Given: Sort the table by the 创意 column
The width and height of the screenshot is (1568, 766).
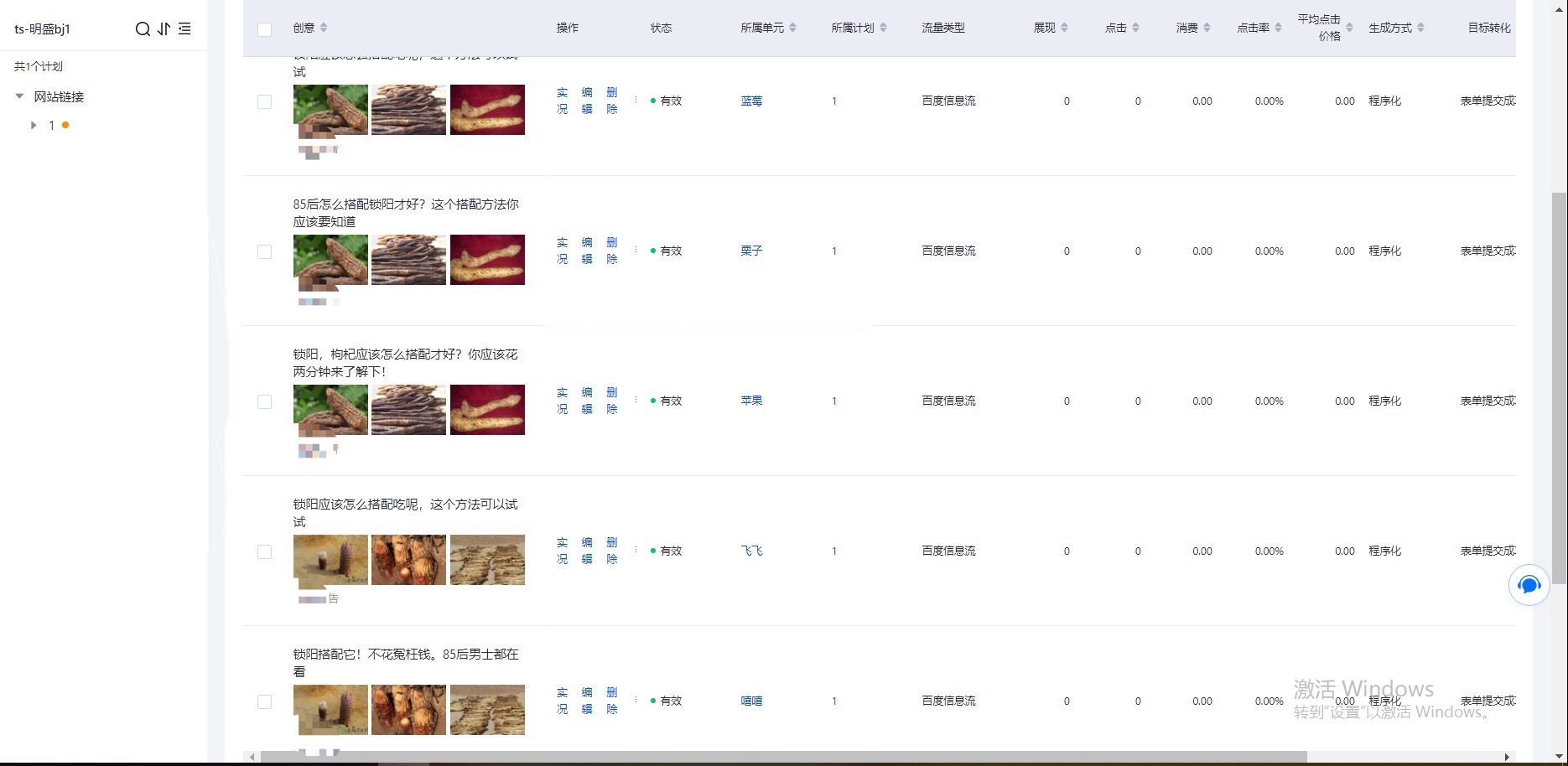Looking at the screenshot, I should pos(323,27).
